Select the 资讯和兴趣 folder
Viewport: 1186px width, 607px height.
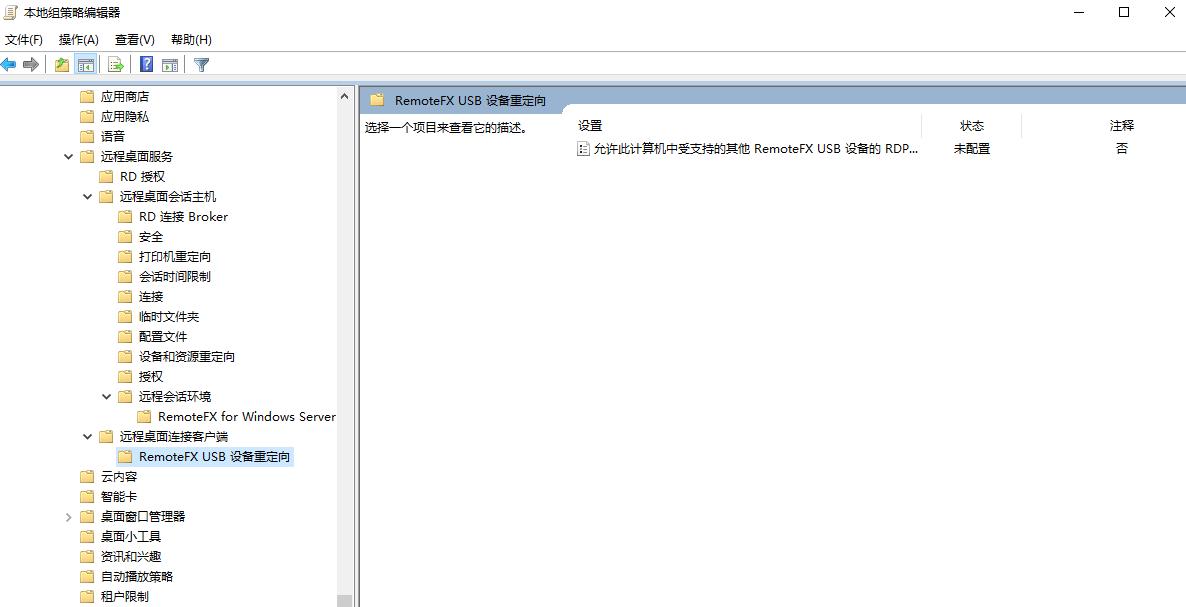pyautogui.click(x=131, y=556)
